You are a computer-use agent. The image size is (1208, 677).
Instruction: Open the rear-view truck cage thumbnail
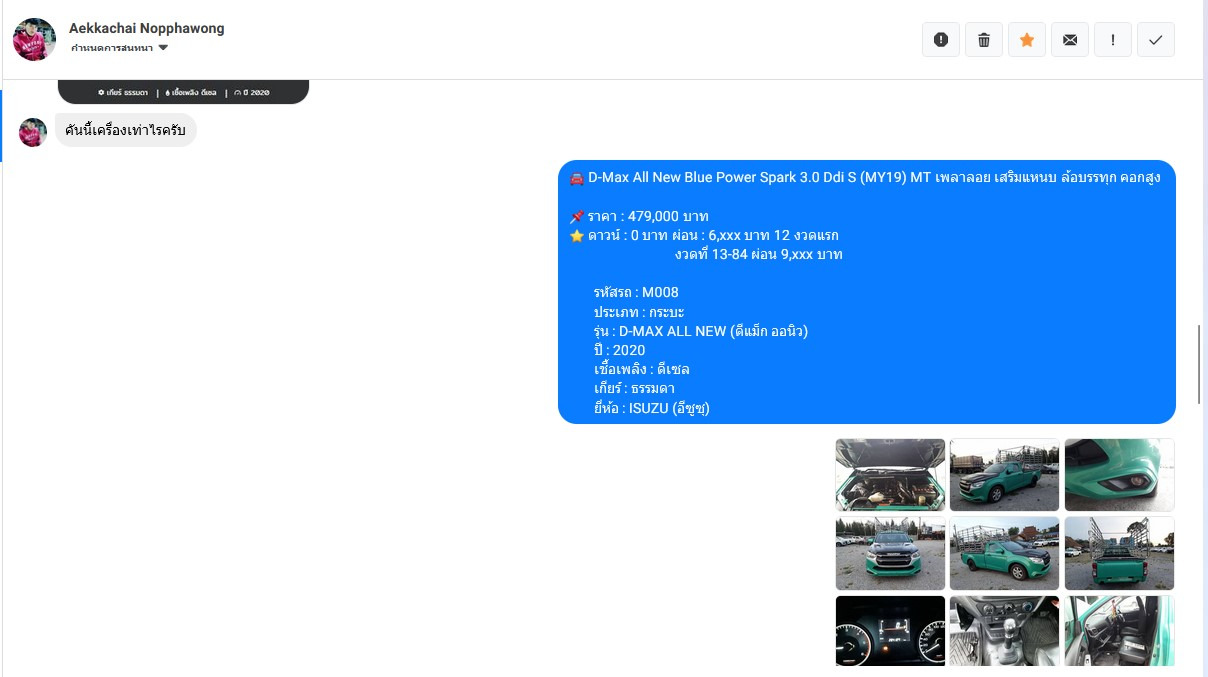(x=1119, y=553)
